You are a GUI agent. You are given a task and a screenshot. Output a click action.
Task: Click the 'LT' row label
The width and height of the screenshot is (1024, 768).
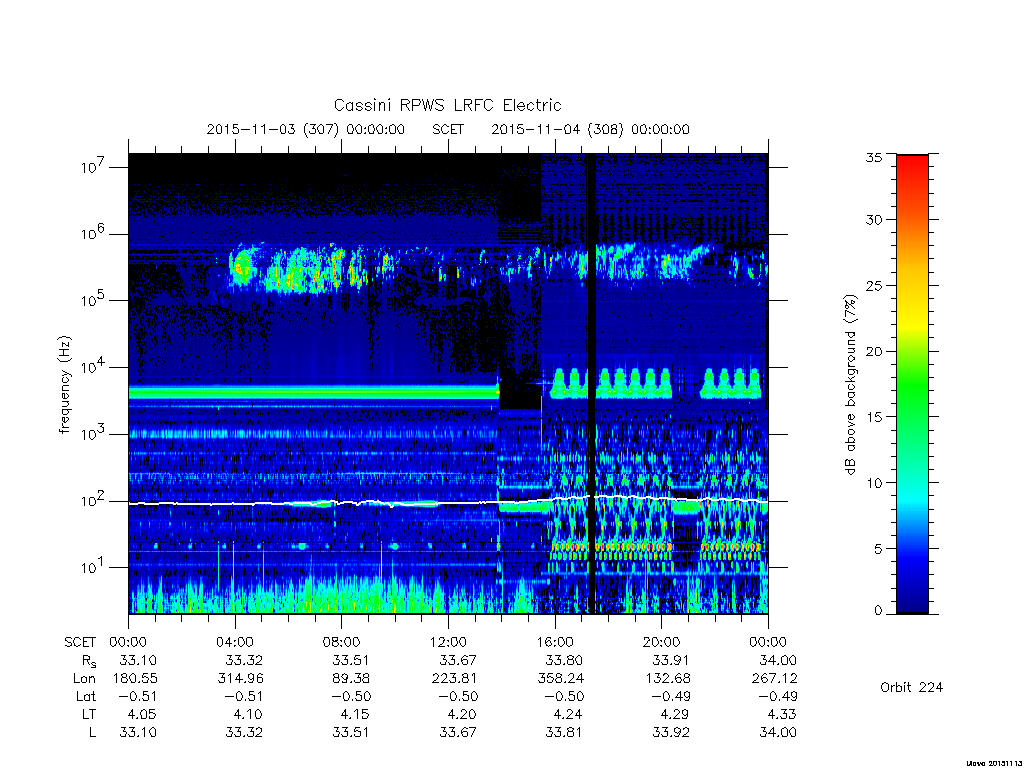[89, 714]
